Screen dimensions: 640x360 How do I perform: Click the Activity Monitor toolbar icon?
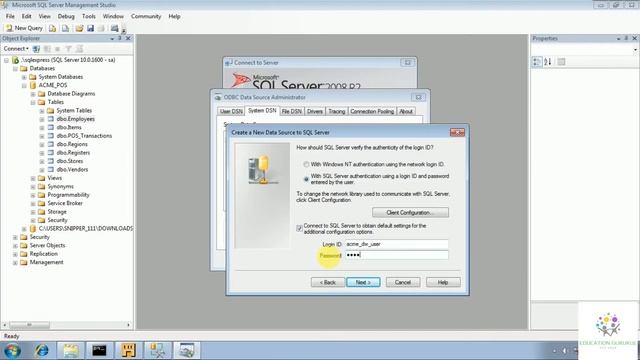115,28
